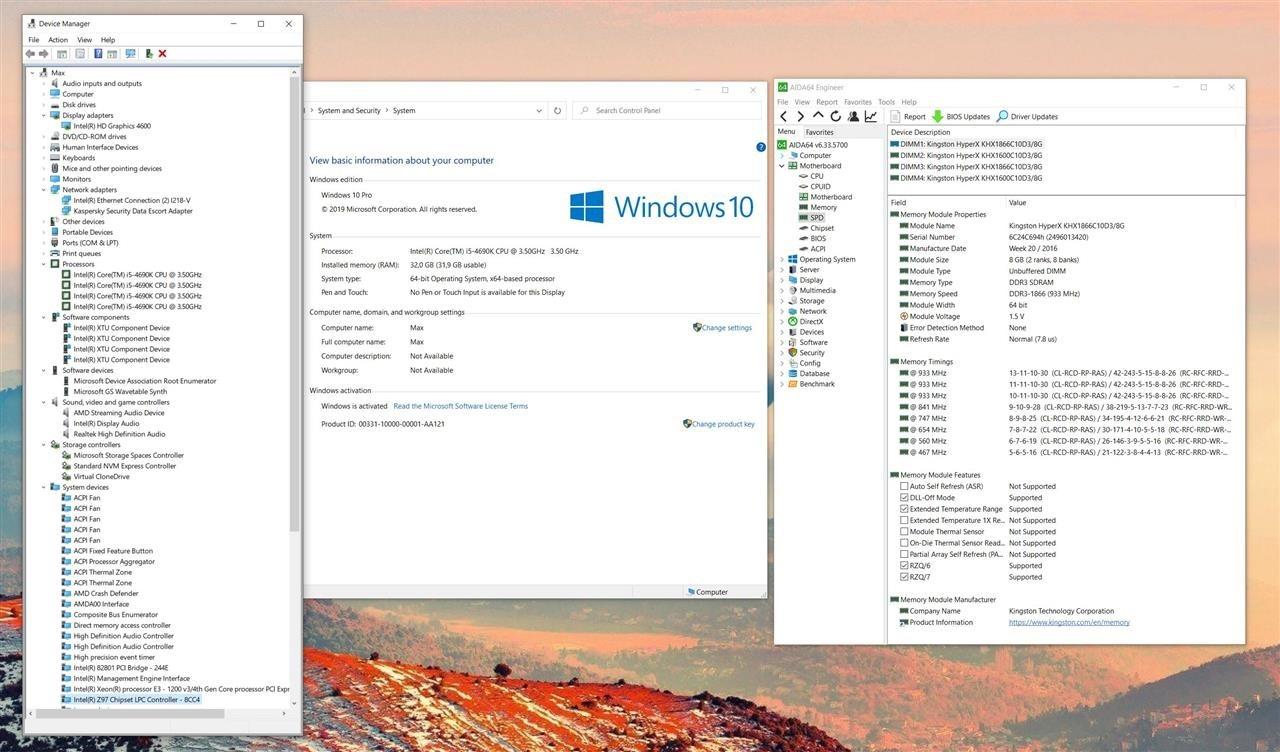Toggle the DLL-Off Mode checkbox
The image size is (1280, 752).
pyautogui.click(x=904, y=497)
